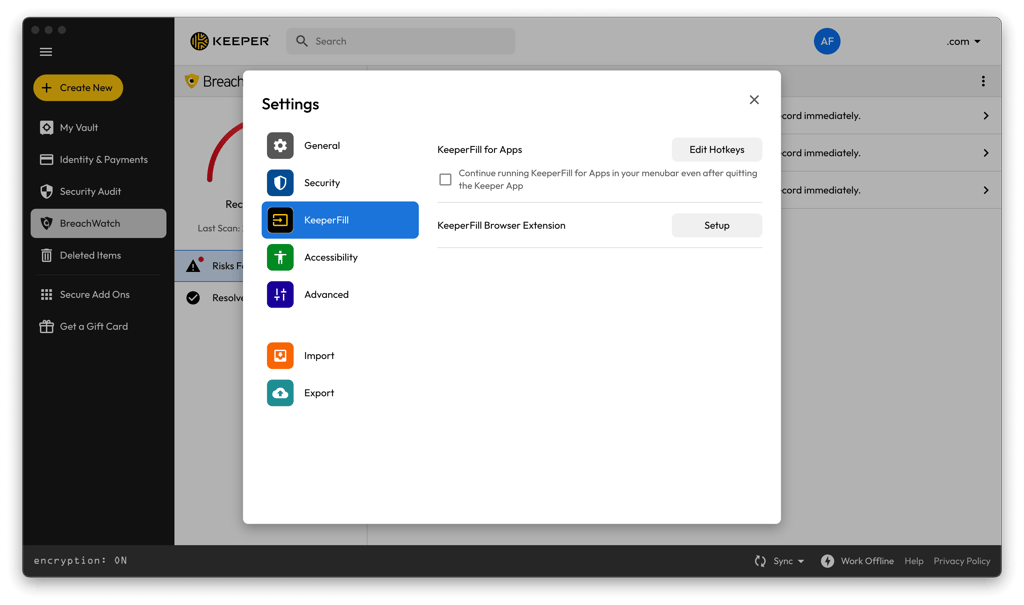Click the My Vault icon

(x=46, y=127)
